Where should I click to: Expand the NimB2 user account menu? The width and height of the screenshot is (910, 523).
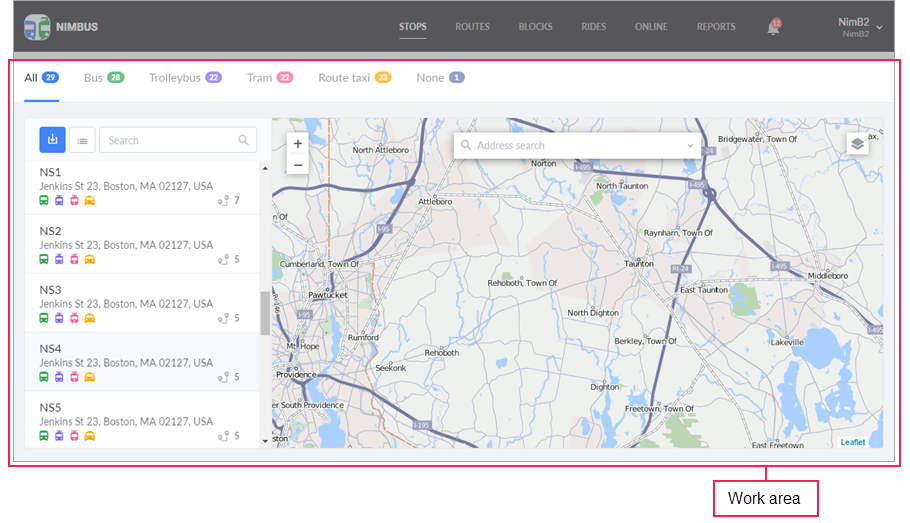[x=878, y=27]
